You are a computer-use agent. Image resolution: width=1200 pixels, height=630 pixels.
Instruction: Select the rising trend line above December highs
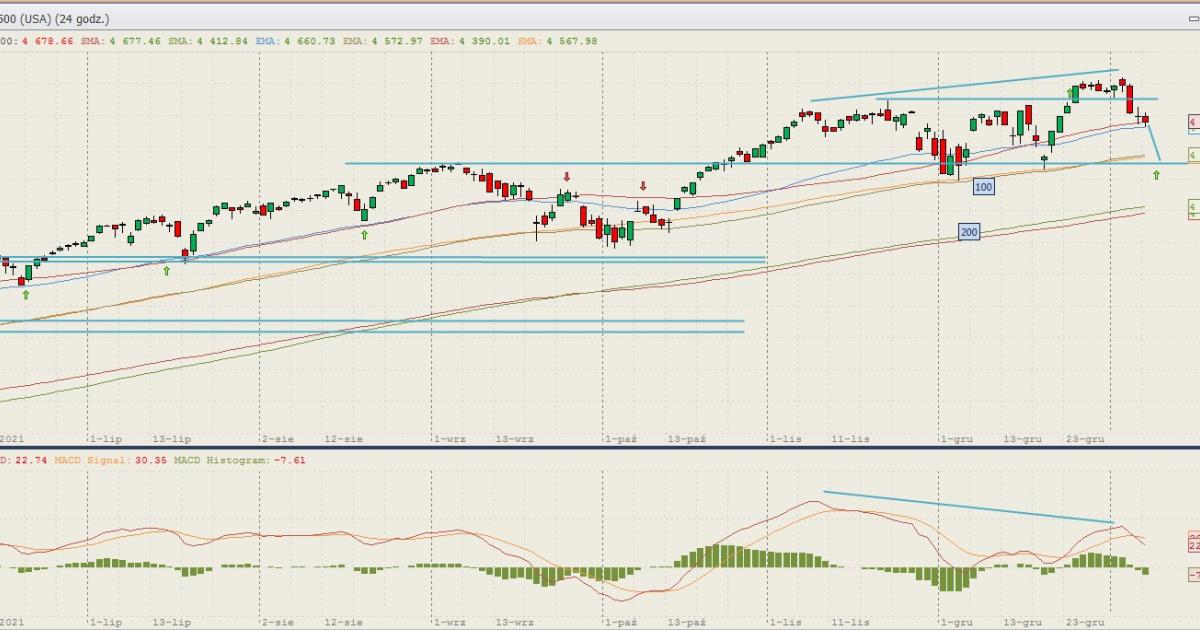pos(964,85)
